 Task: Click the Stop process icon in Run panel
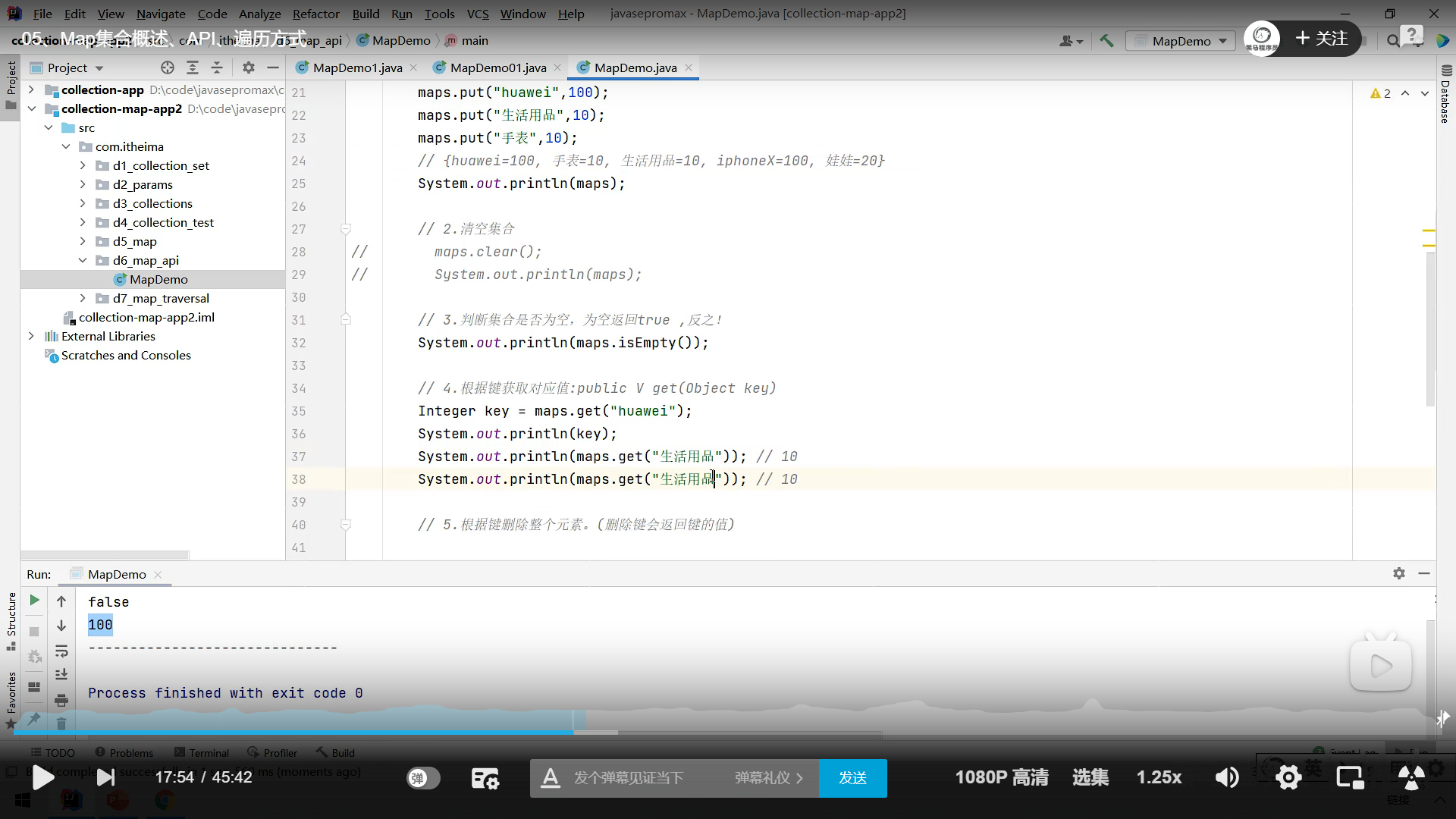coord(34,631)
